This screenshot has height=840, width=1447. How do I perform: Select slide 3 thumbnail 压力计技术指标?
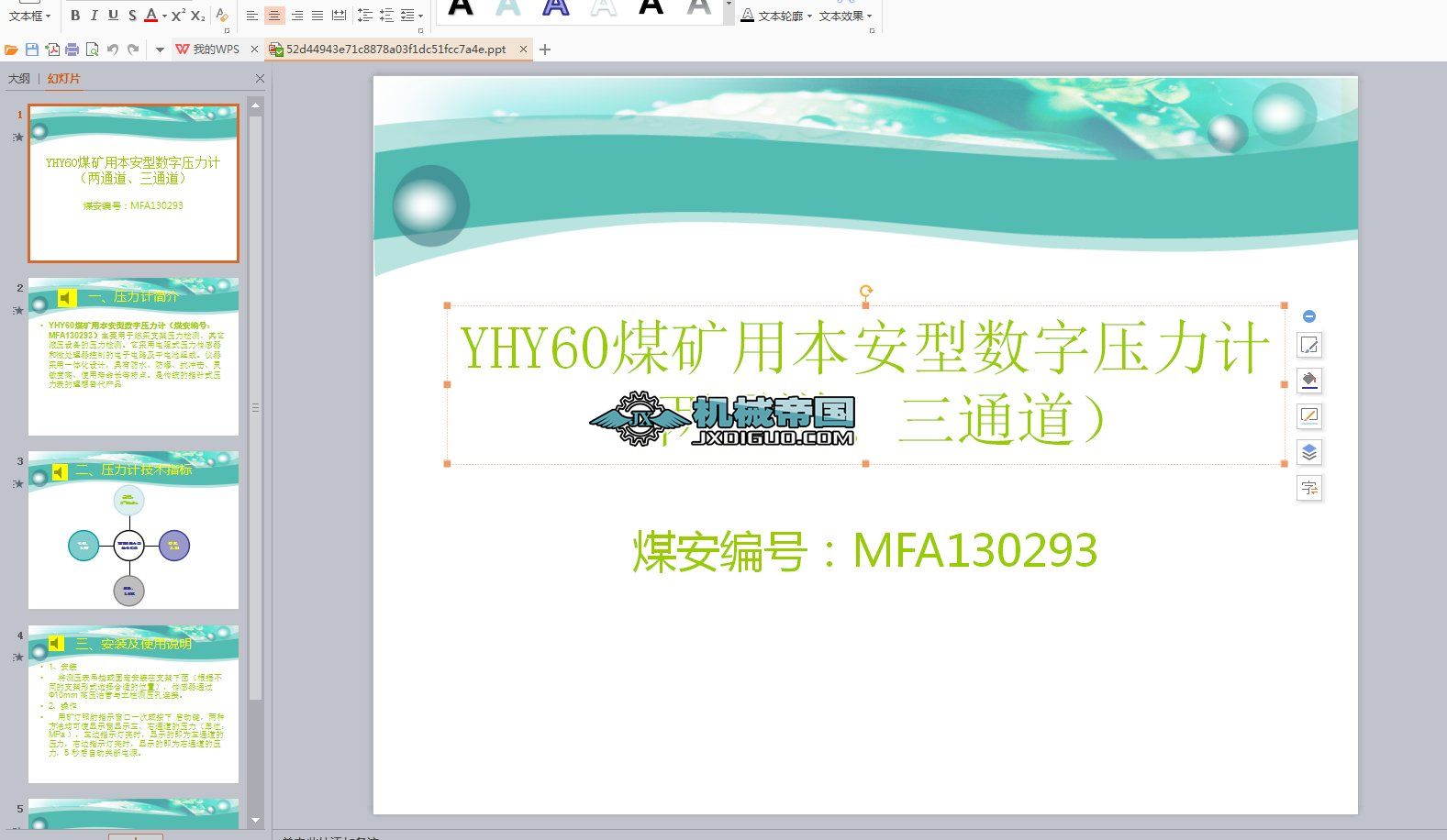pos(133,530)
